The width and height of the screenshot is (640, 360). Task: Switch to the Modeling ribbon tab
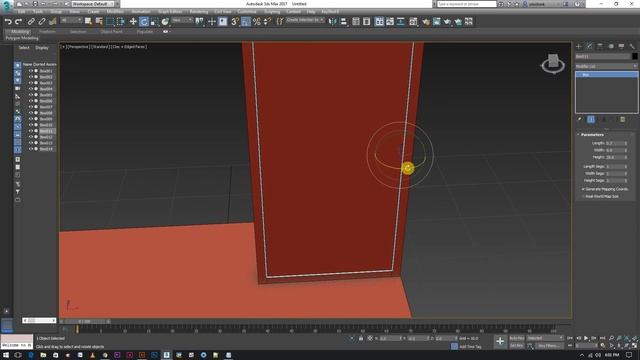(x=20, y=31)
